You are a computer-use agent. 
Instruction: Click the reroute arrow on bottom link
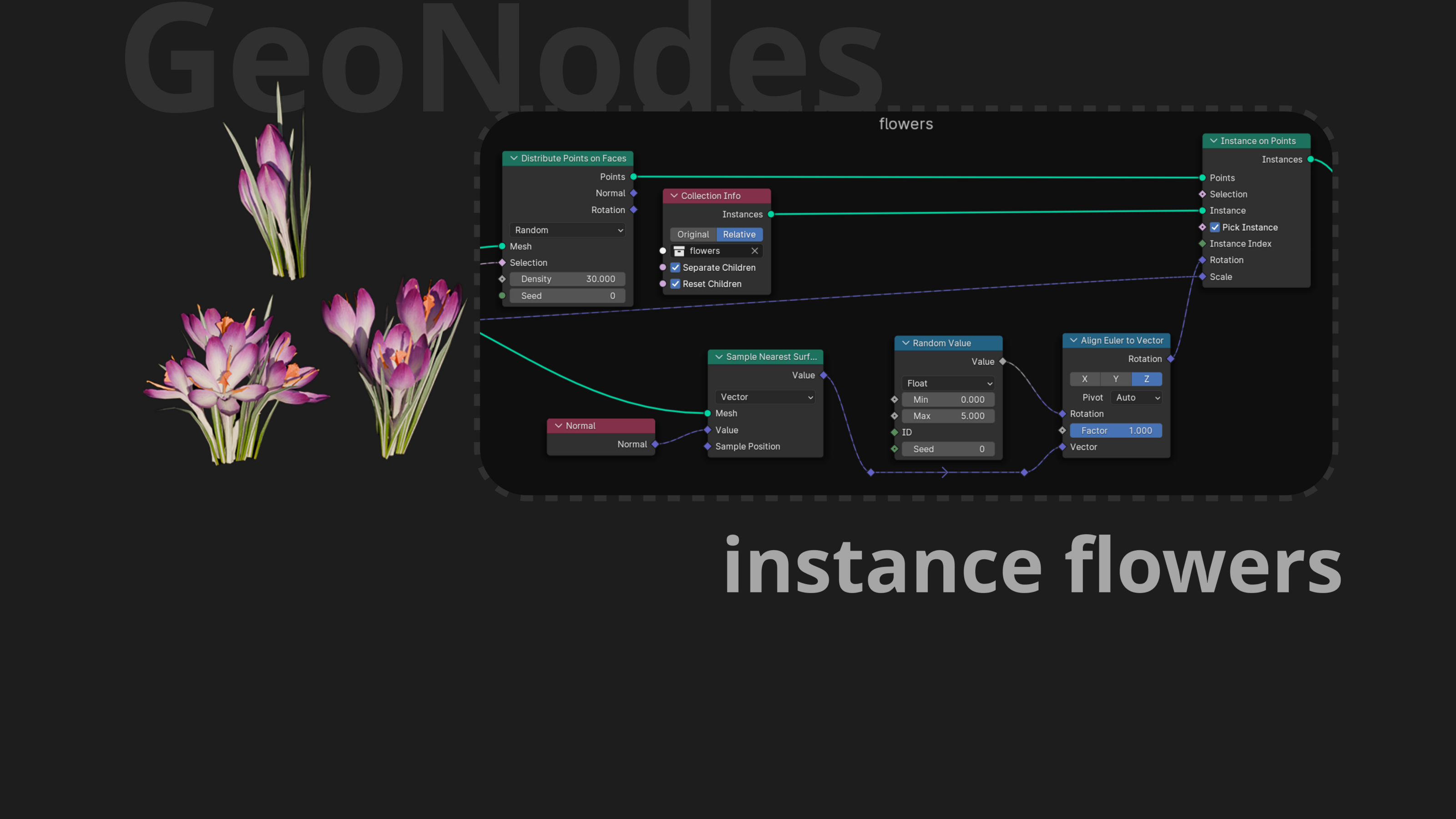click(x=945, y=473)
